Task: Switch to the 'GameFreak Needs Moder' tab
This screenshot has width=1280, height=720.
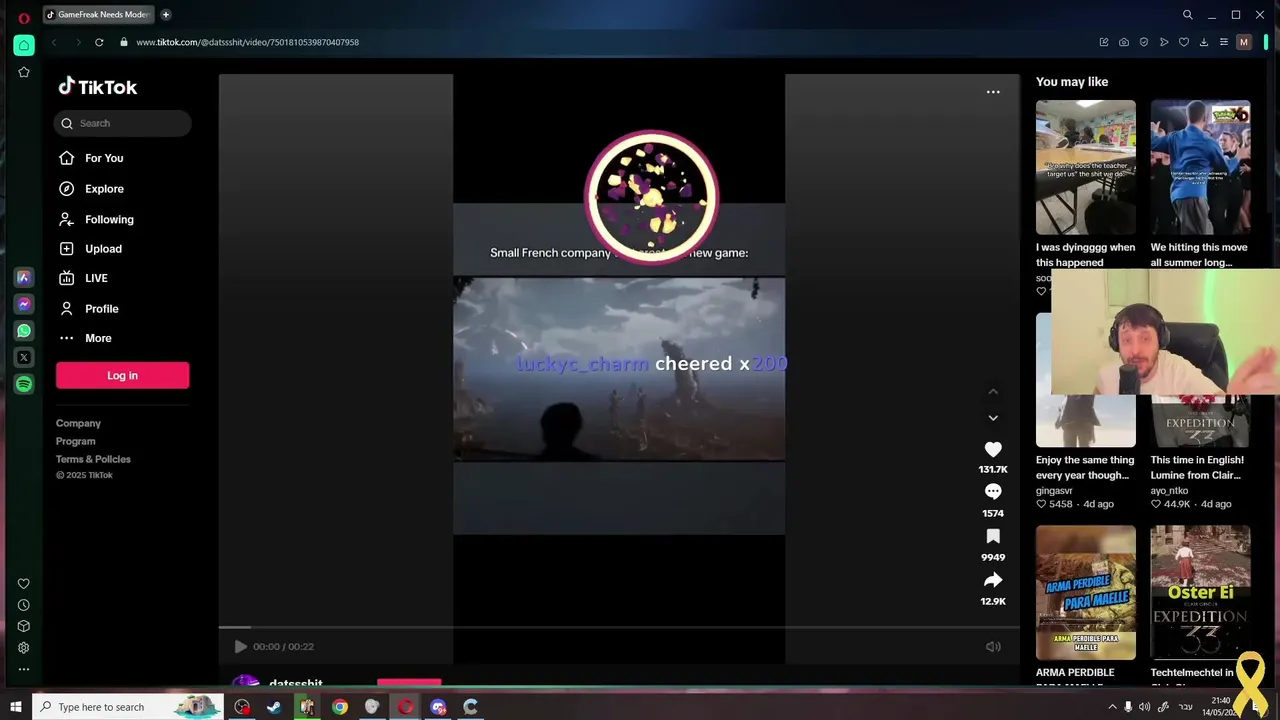Action: coord(98,15)
